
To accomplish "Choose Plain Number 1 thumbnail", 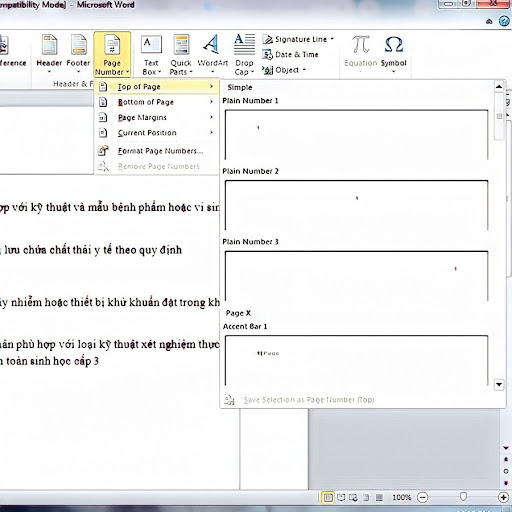I will pyautogui.click(x=356, y=135).
